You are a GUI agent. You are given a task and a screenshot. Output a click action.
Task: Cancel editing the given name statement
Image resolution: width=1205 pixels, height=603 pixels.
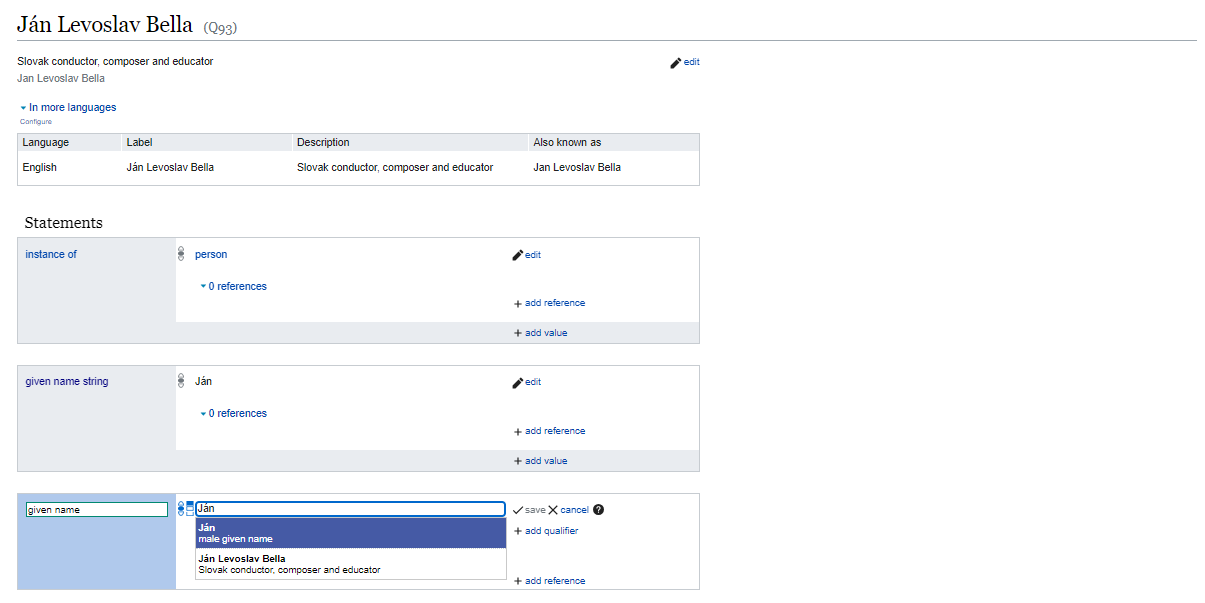(x=573, y=510)
